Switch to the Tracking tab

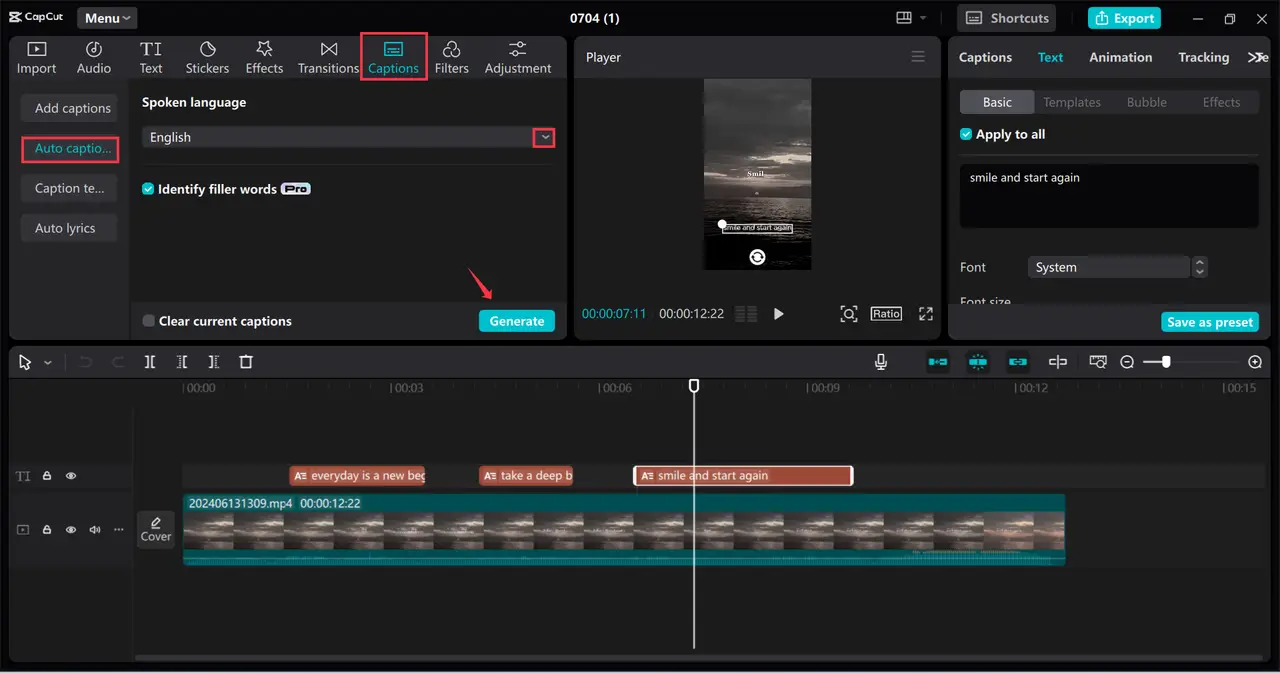(x=1203, y=57)
